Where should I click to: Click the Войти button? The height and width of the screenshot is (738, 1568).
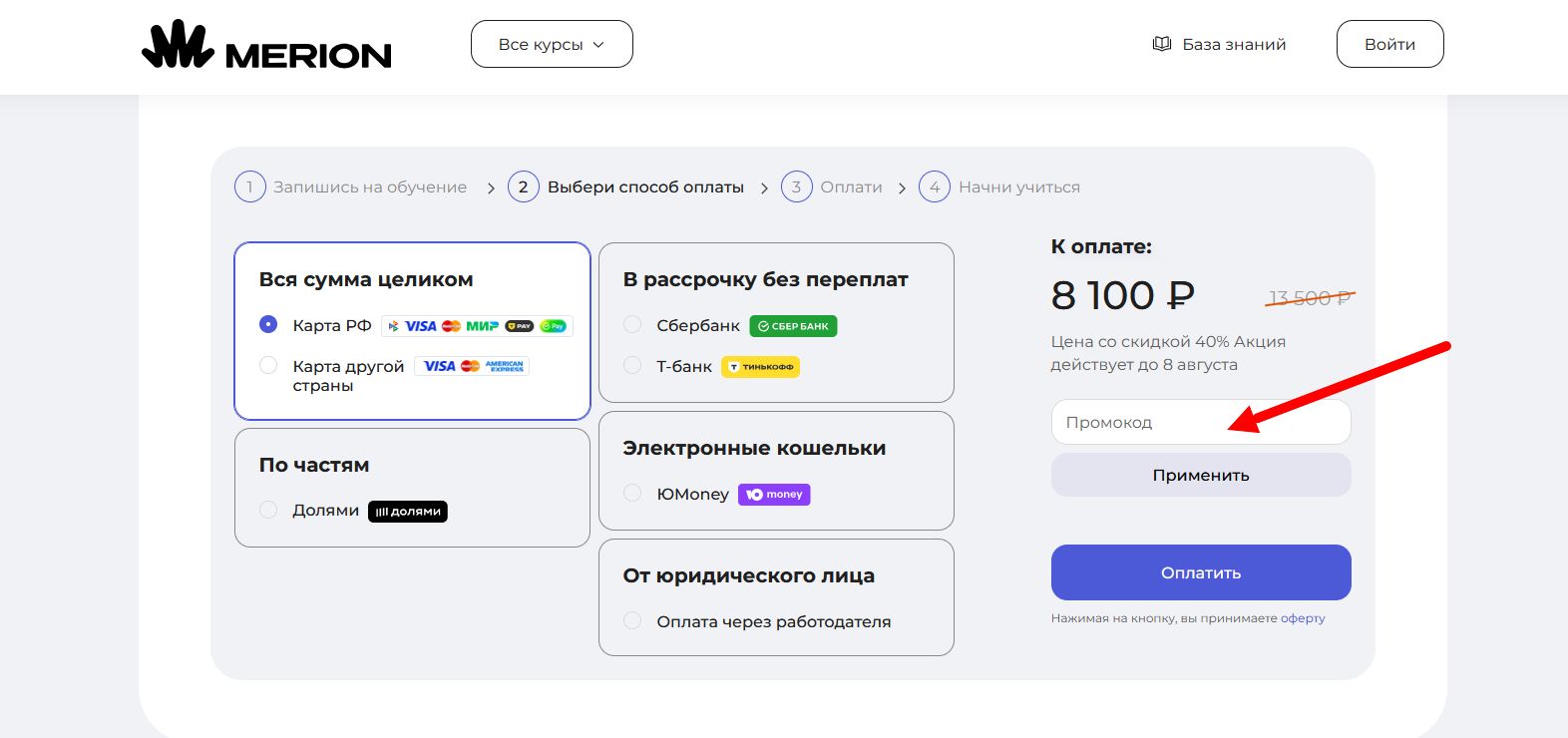pyautogui.click(x=1389, y=44)
